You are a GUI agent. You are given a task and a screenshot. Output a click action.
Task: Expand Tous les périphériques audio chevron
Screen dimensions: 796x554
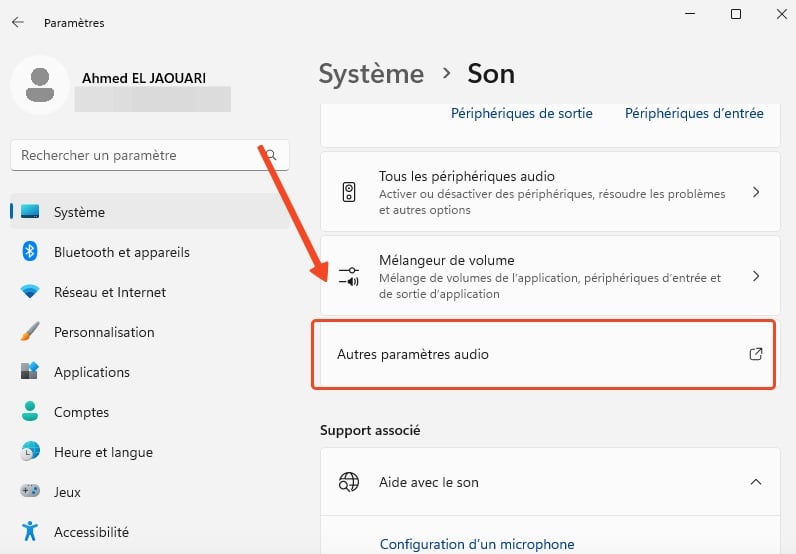[756, 192]
